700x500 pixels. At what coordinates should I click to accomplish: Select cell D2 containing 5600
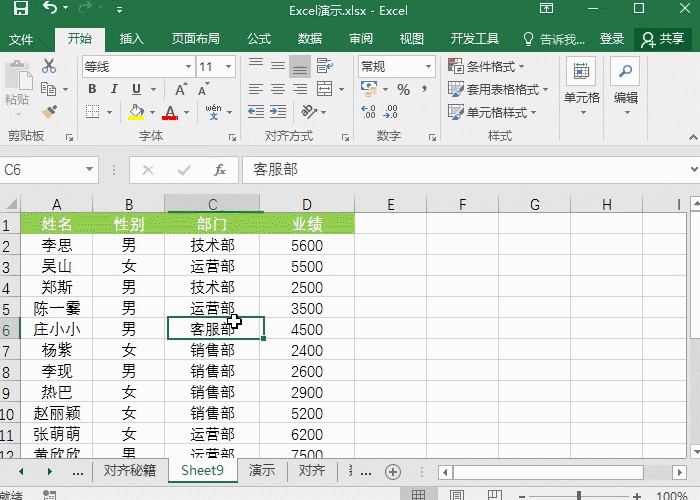tap(307, 245)
